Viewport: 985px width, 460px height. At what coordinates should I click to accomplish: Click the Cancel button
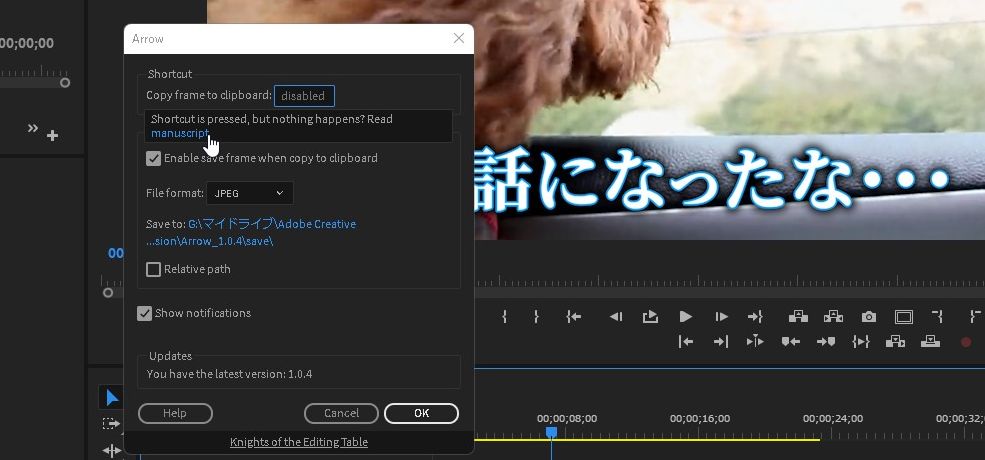(x=341, y=413)
